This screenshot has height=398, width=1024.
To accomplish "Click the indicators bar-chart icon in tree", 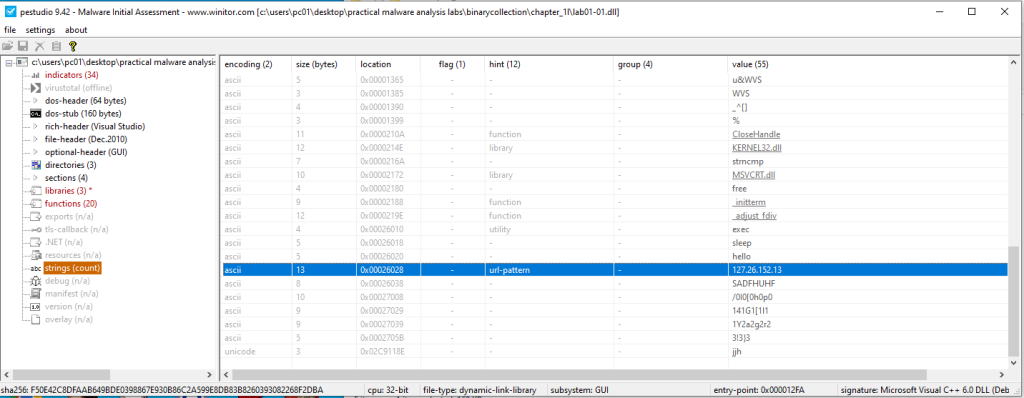I will [x=35, y=75].
